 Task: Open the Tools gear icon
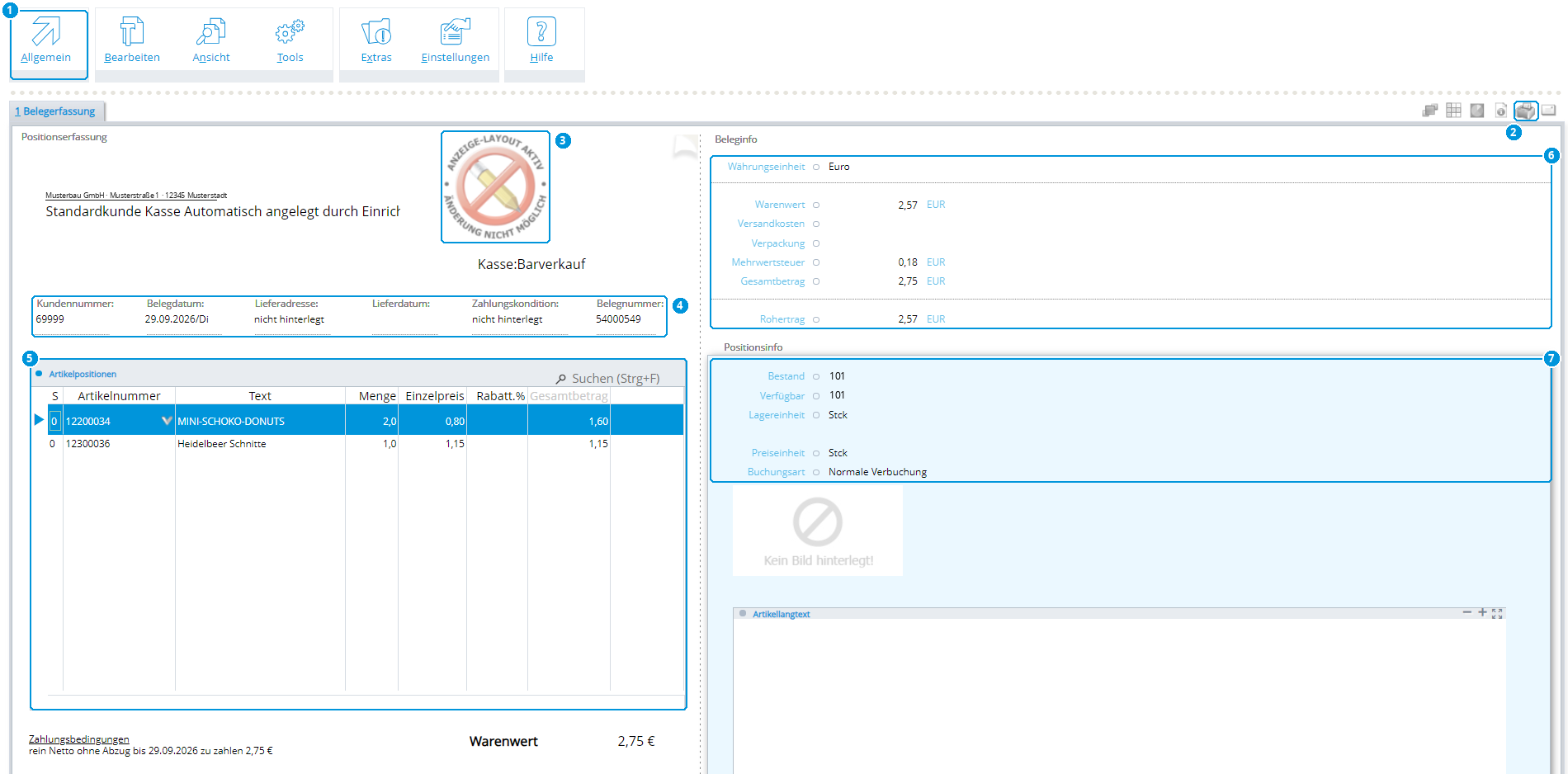[x=290, y=33]
